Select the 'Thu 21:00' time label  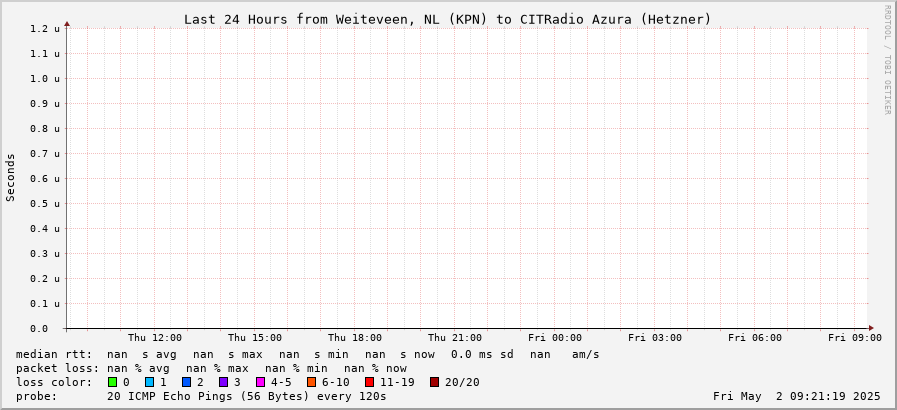[x=455, y=338]
